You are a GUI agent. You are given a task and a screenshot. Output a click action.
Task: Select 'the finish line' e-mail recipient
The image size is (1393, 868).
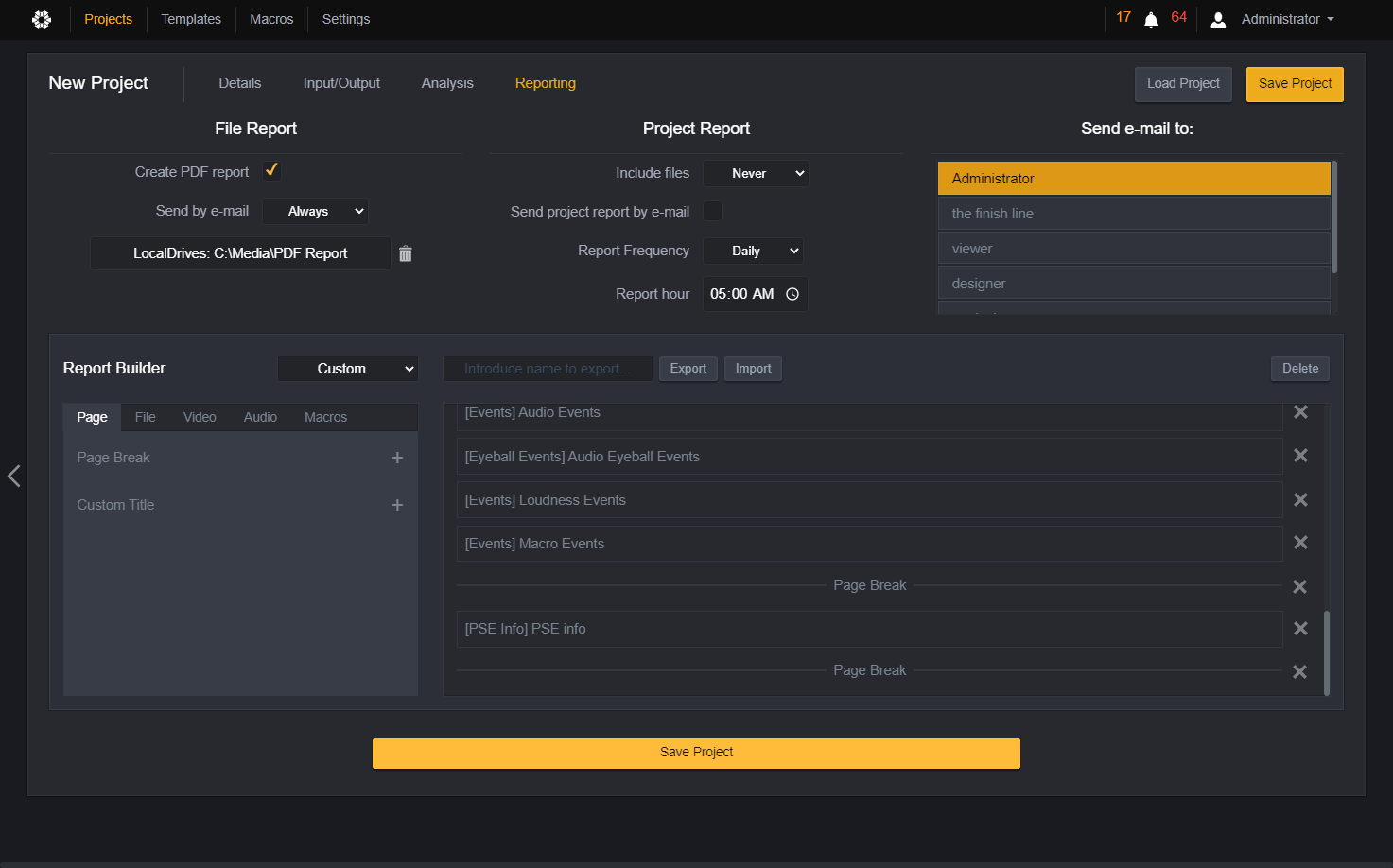pyautogui.click(x=1134, y=214)
